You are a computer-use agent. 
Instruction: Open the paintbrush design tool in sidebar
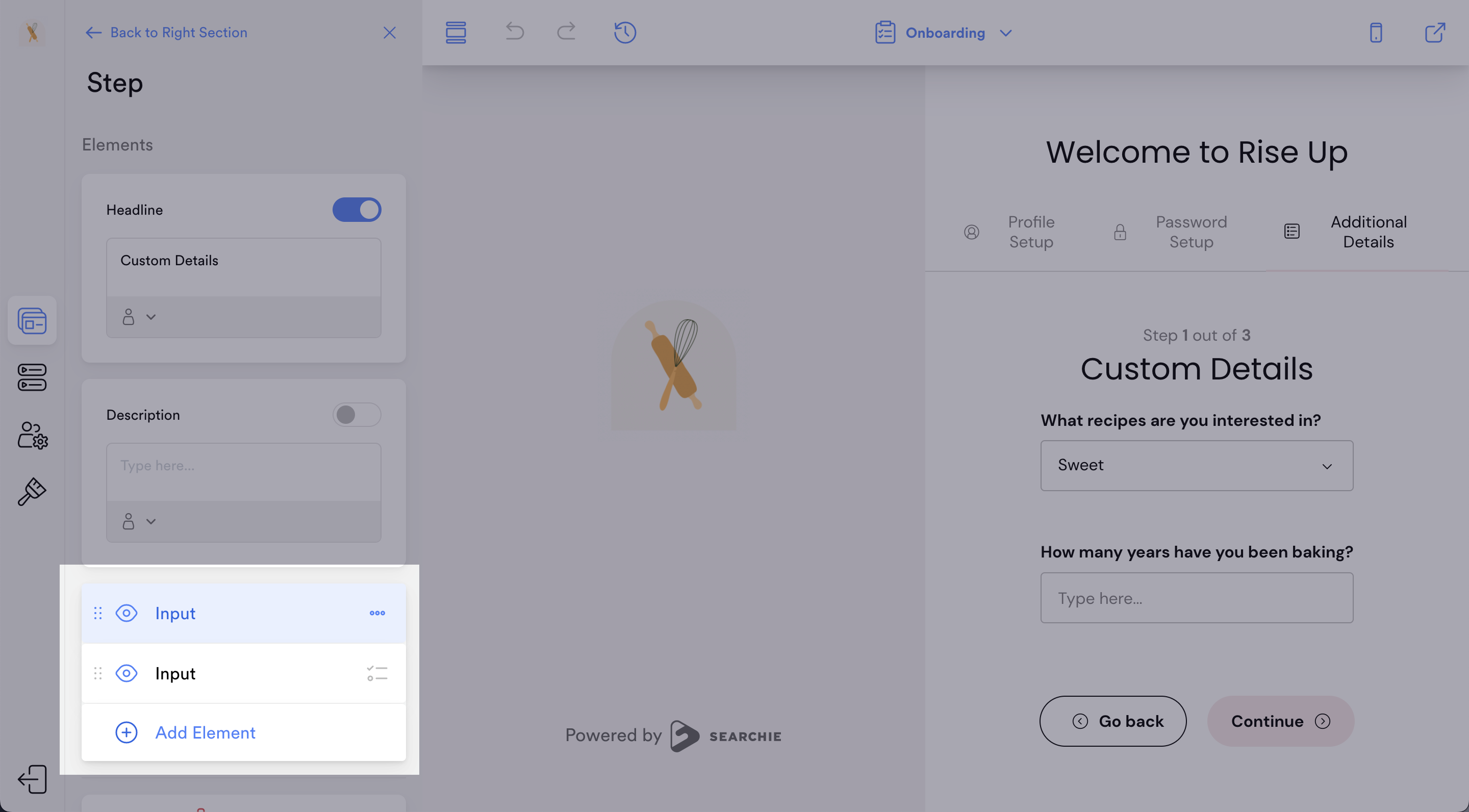click(32, 492)
